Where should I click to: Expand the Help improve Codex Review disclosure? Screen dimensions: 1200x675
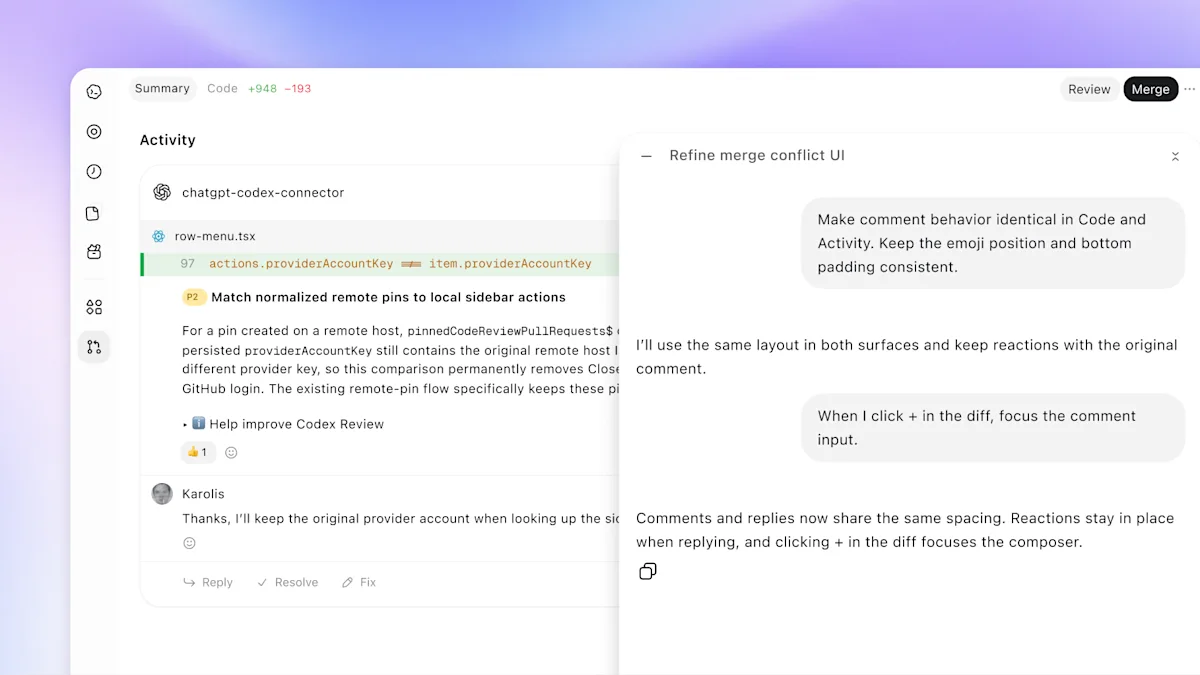[185, 425]
